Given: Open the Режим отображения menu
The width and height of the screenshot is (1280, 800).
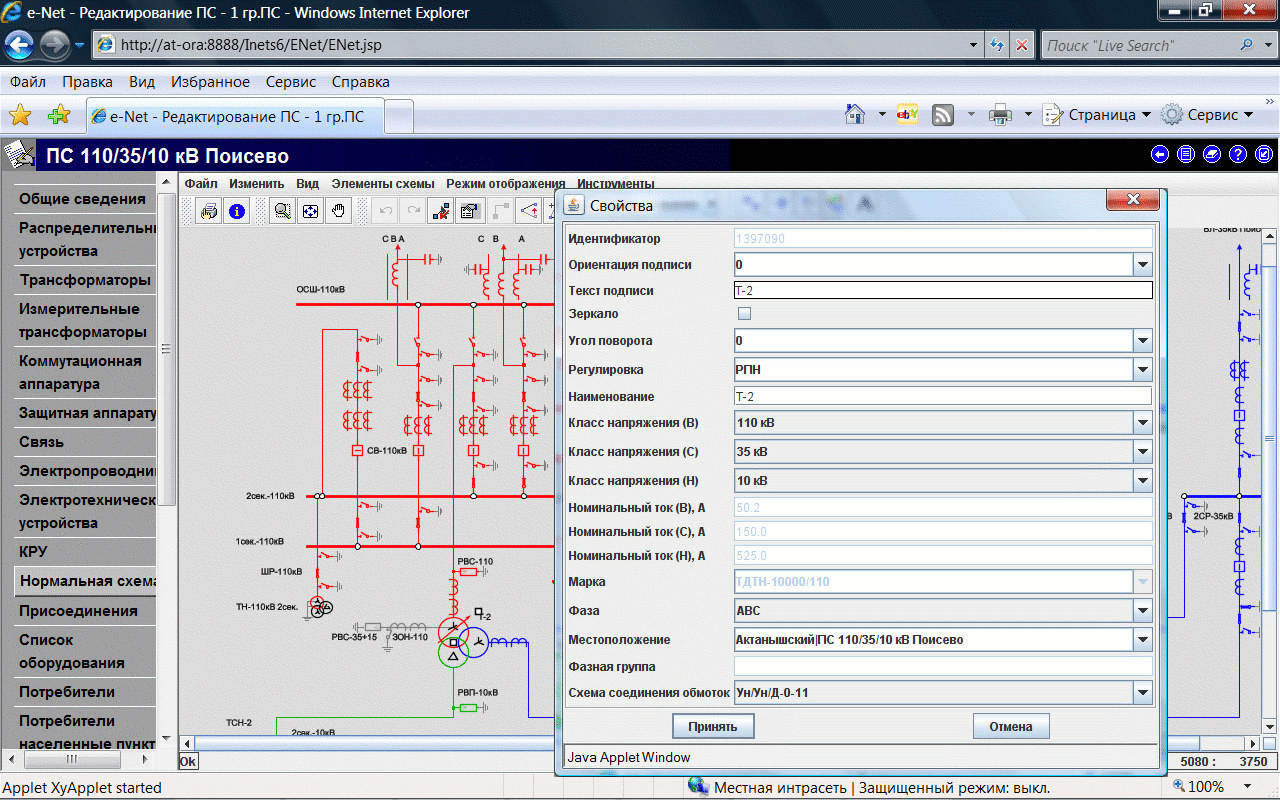Looking at the screenshot, I should [x=506, y=184].
